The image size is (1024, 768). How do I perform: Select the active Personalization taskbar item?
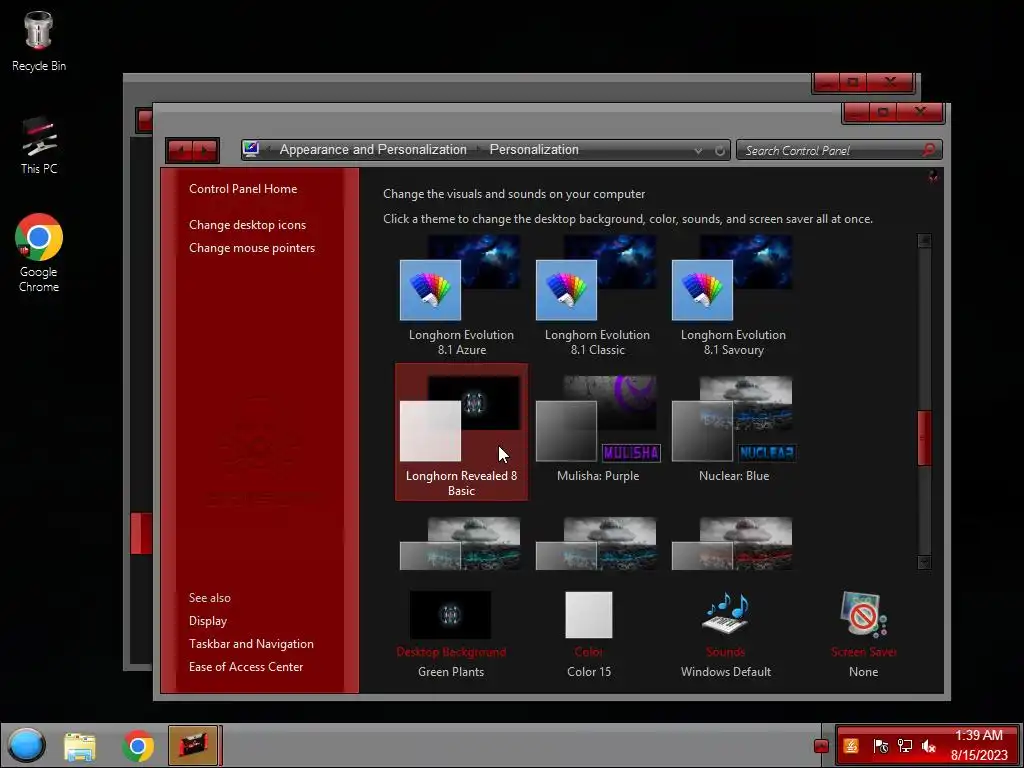(x=193, y=745)
